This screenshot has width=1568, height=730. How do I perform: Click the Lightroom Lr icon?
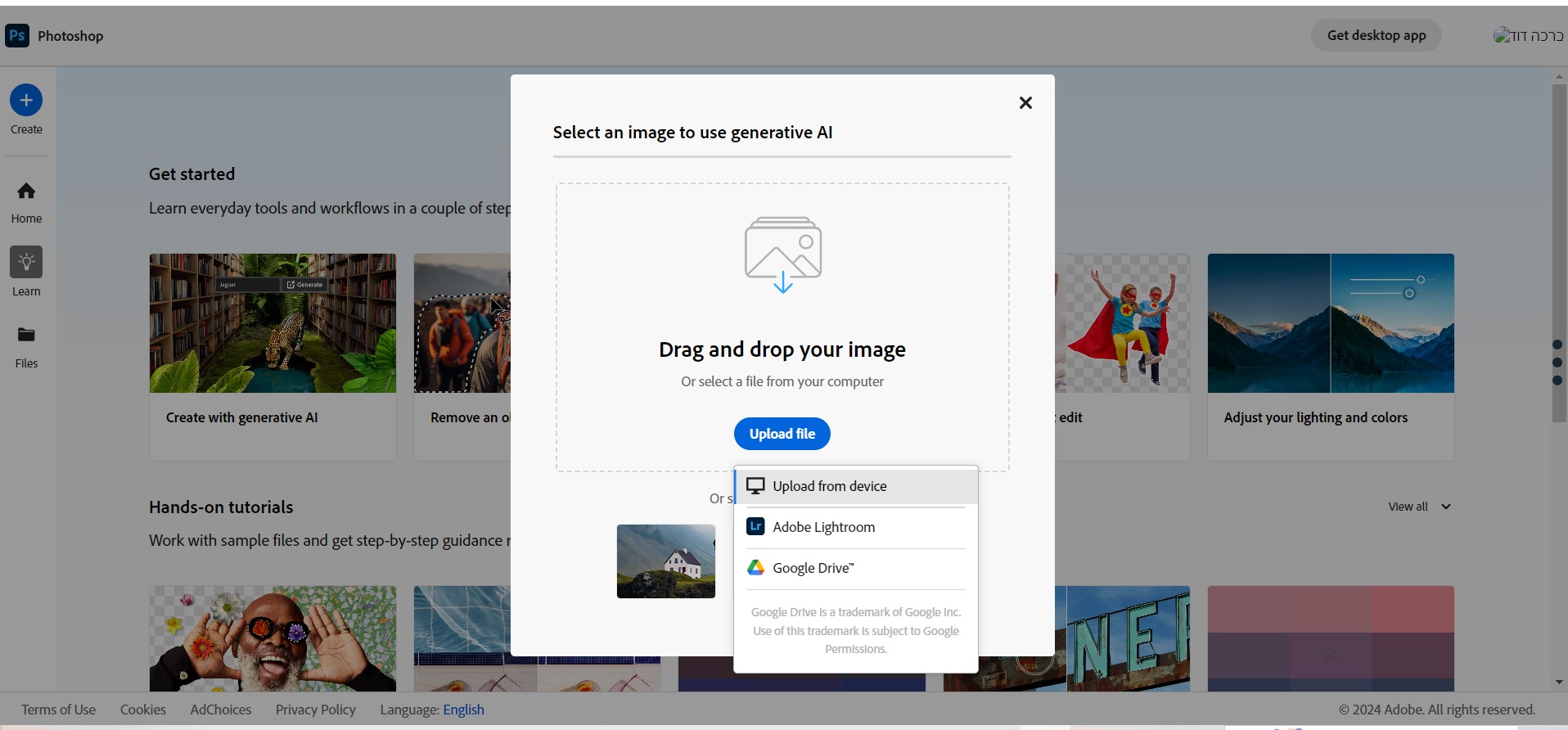pyautogui.click(x=755, y=527)
